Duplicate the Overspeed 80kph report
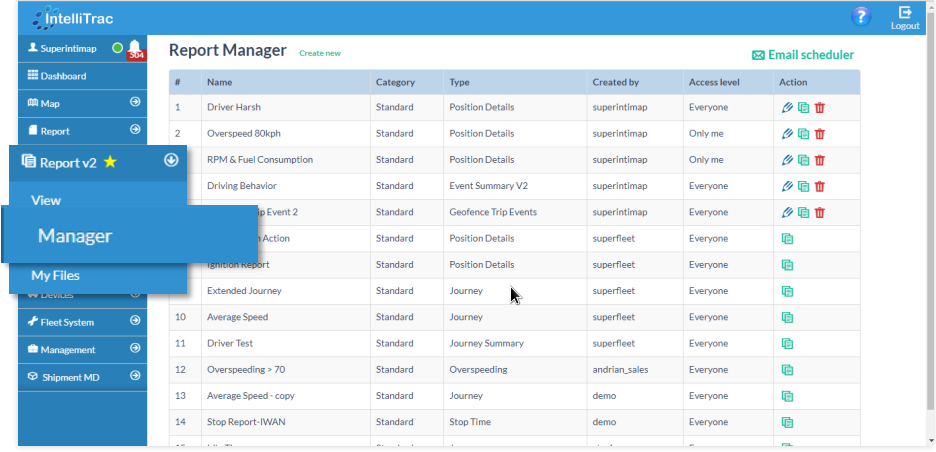Screen dimensions: 936x452 pyautogui.click(x=803, y=134)
